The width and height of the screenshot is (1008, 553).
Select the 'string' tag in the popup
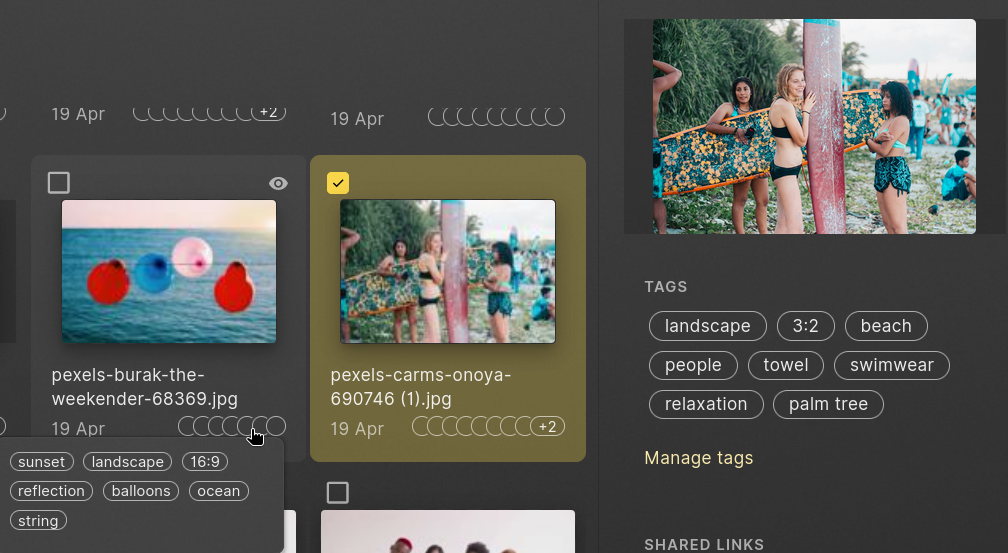pyautogui.click(x=38, y=521)
